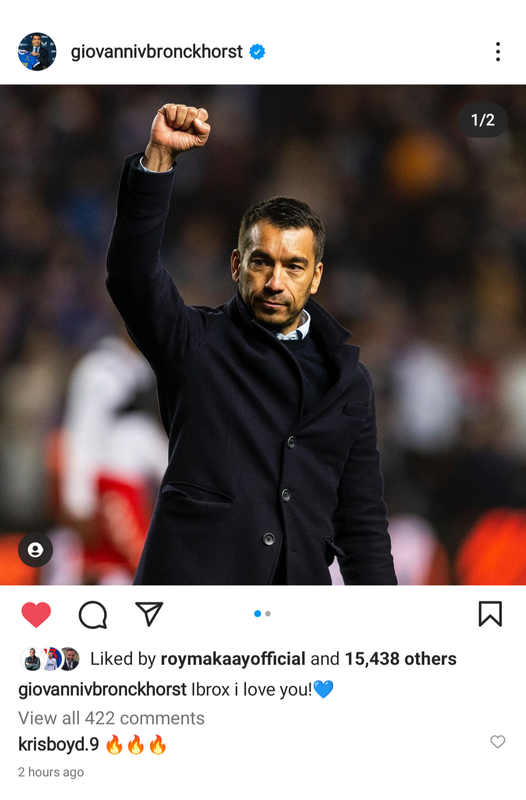Tap the 1/2 carousel counter badge
Viewport: 526px width, 800px height.
tap(482, 120)
